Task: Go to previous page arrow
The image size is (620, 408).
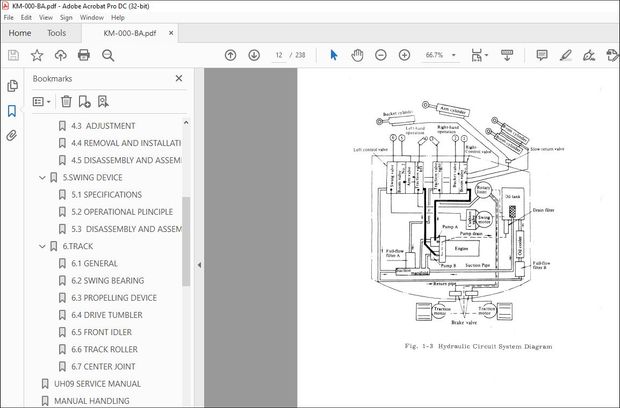Action: coord(231,55)
